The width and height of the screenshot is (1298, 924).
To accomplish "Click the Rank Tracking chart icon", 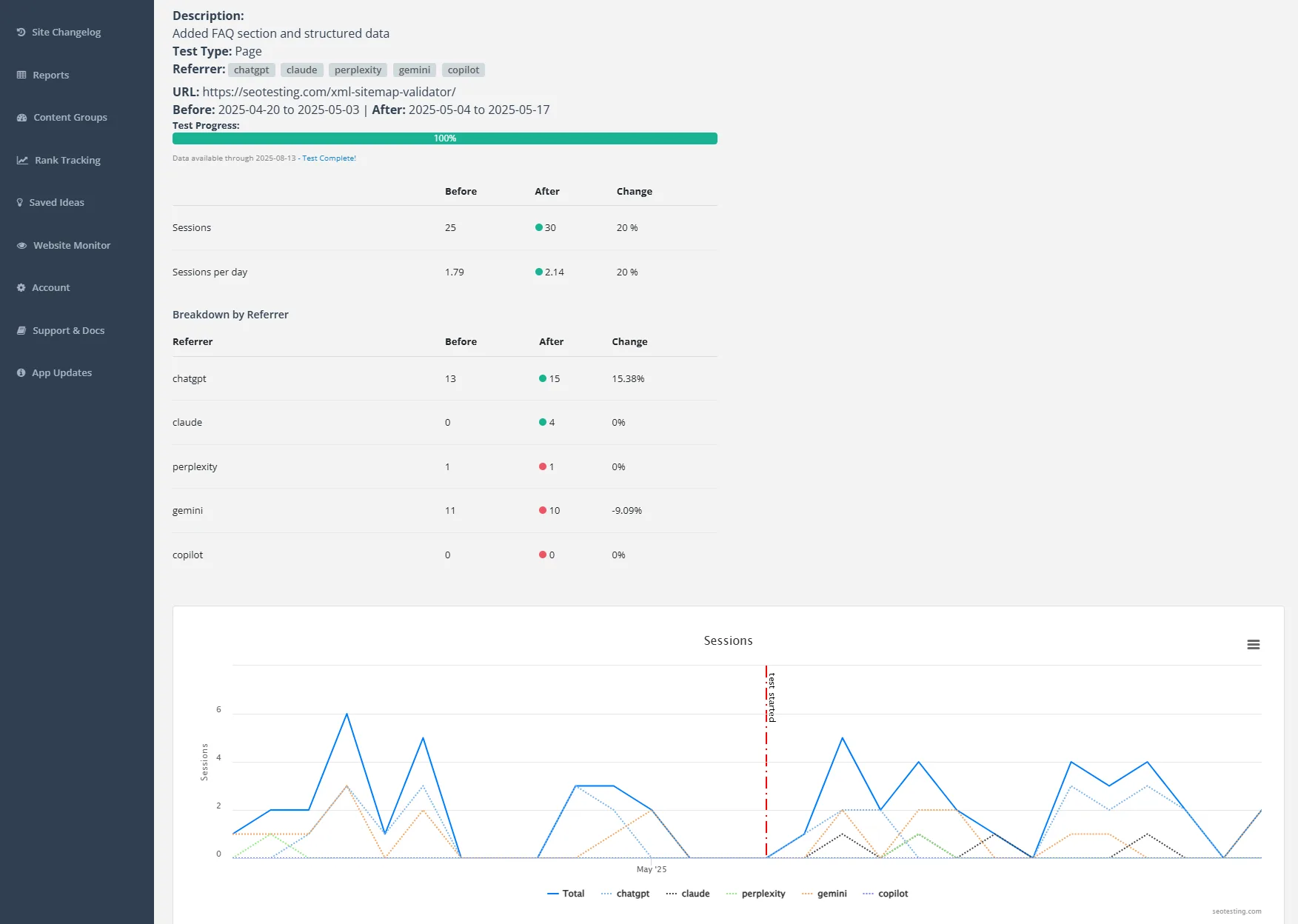I will tap(23, 161).
